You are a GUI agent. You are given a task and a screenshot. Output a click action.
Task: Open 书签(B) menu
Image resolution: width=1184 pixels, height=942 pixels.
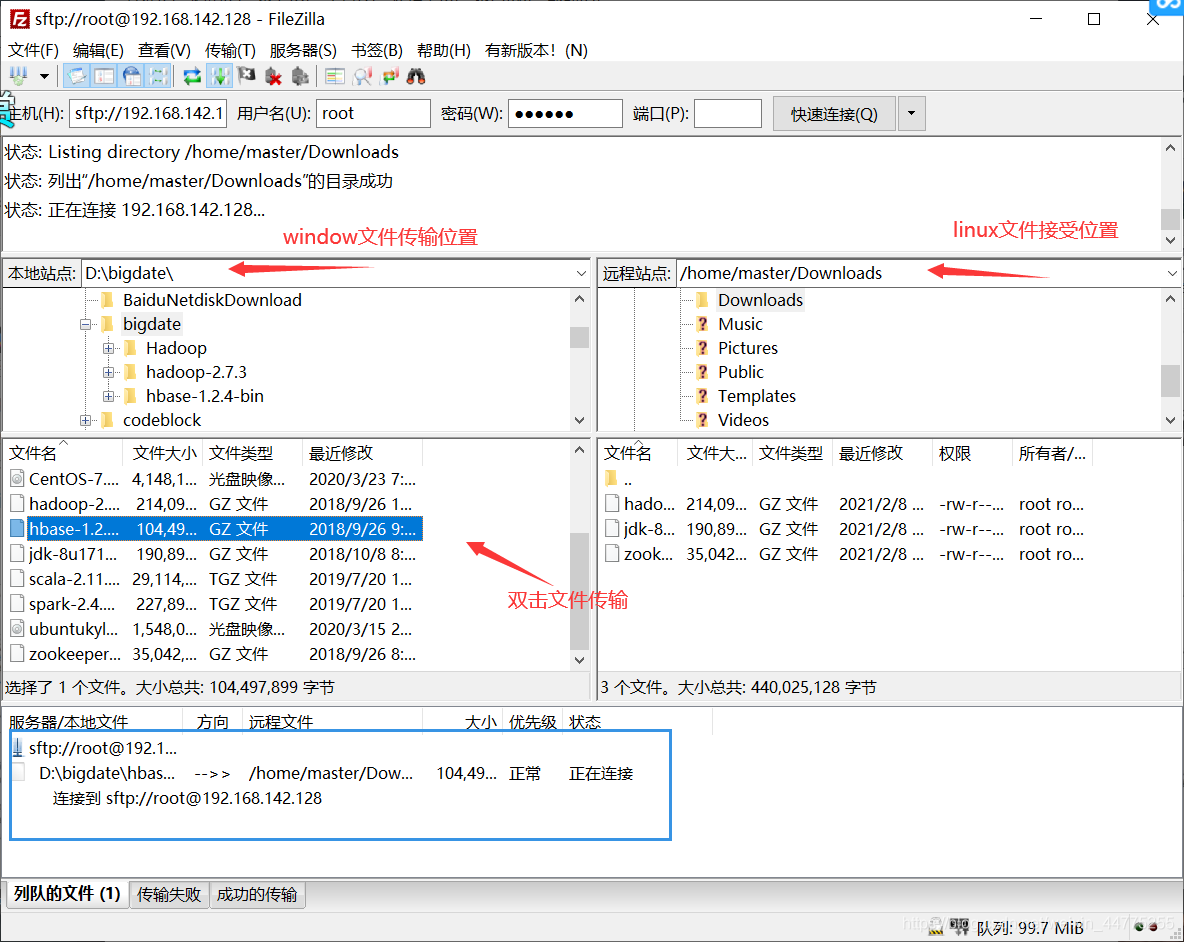tap(377, 51)
